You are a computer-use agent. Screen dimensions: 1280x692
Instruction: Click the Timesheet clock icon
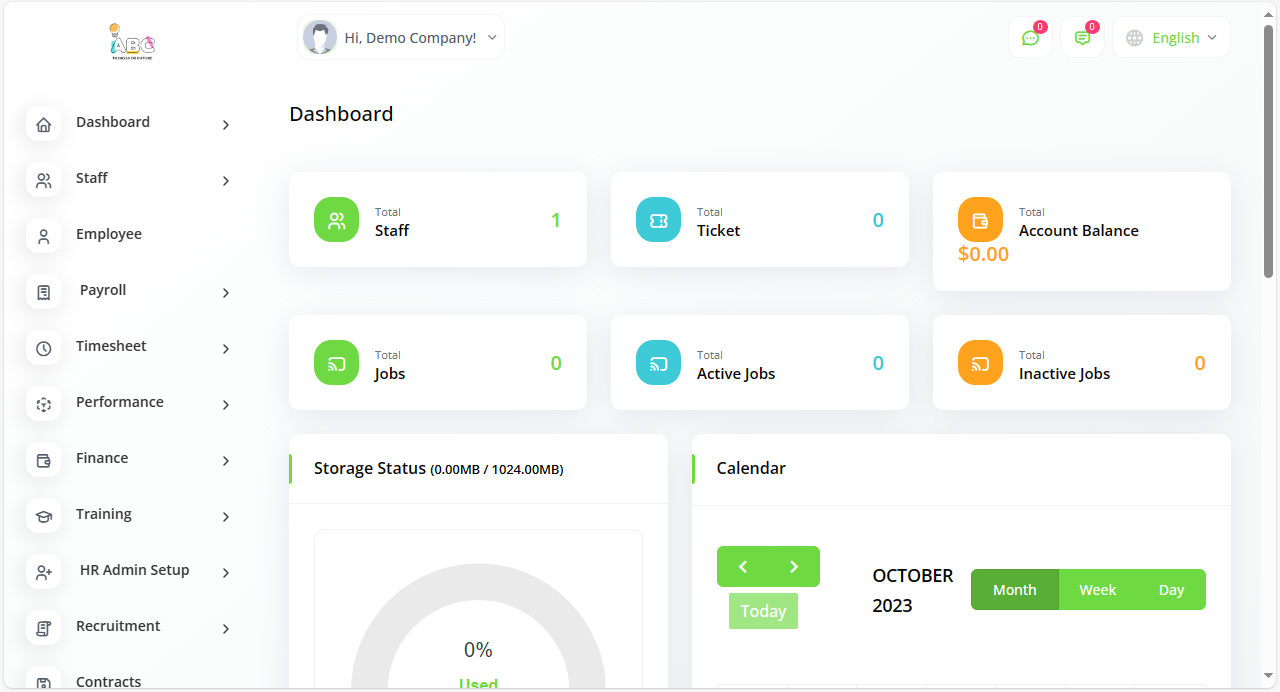[x=43, y=348]
